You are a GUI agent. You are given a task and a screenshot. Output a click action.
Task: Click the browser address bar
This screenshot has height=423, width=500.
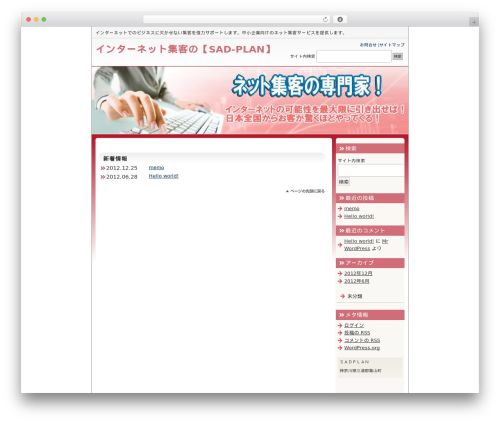(236, 20)
